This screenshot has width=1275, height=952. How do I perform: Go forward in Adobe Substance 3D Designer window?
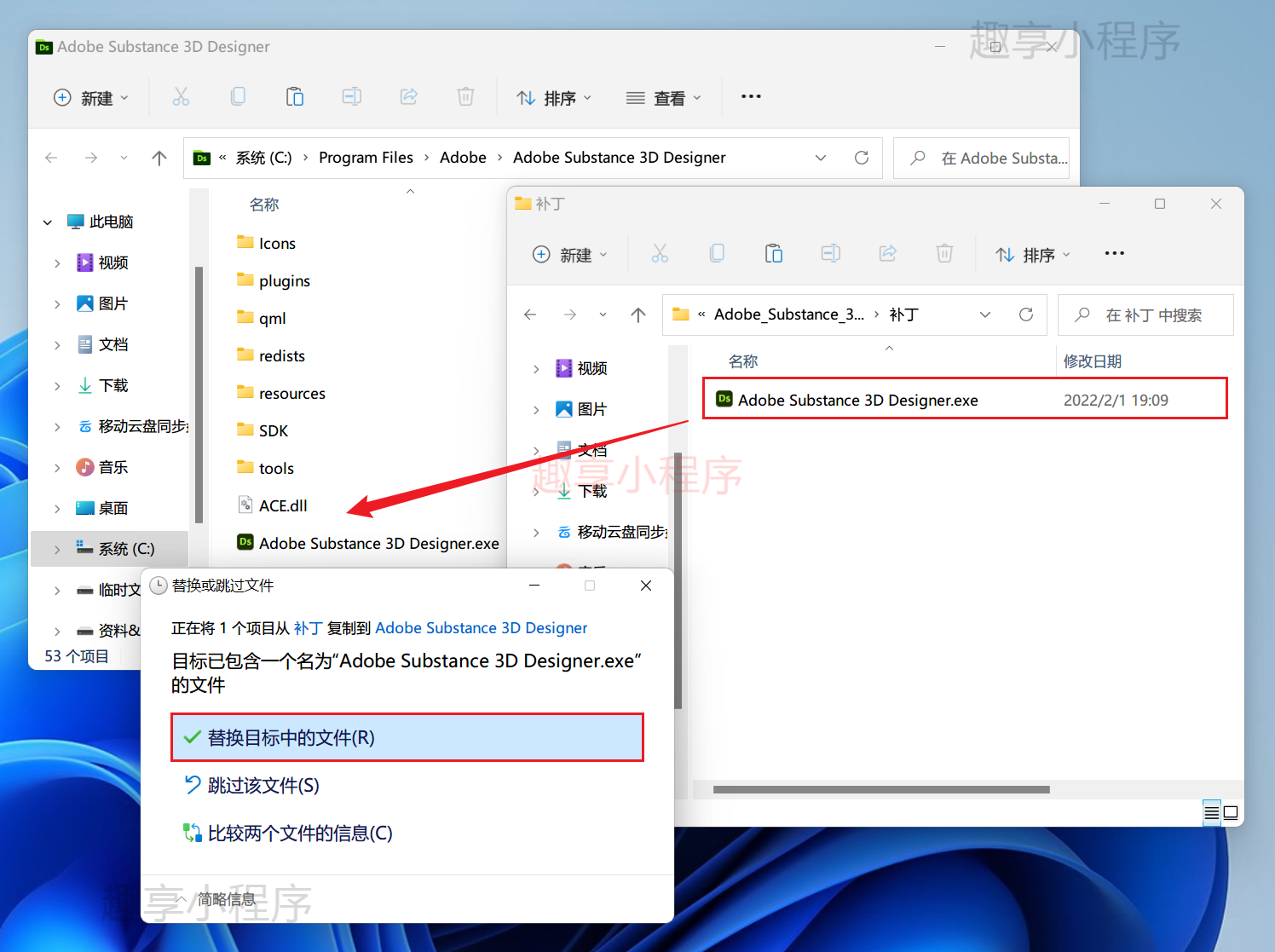coord(91,158)
